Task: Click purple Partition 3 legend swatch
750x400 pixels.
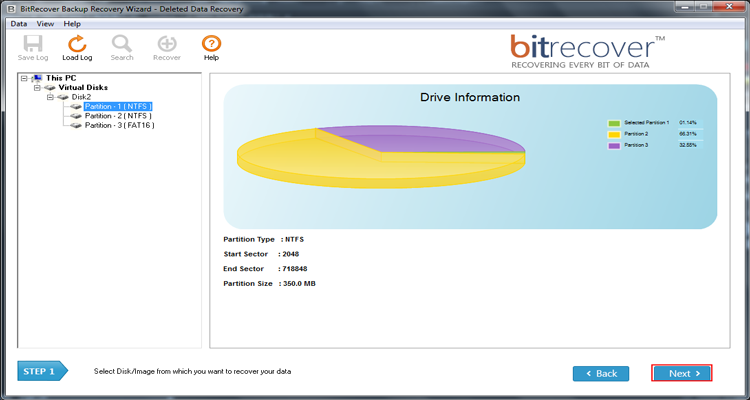Action: click(614, 145)
